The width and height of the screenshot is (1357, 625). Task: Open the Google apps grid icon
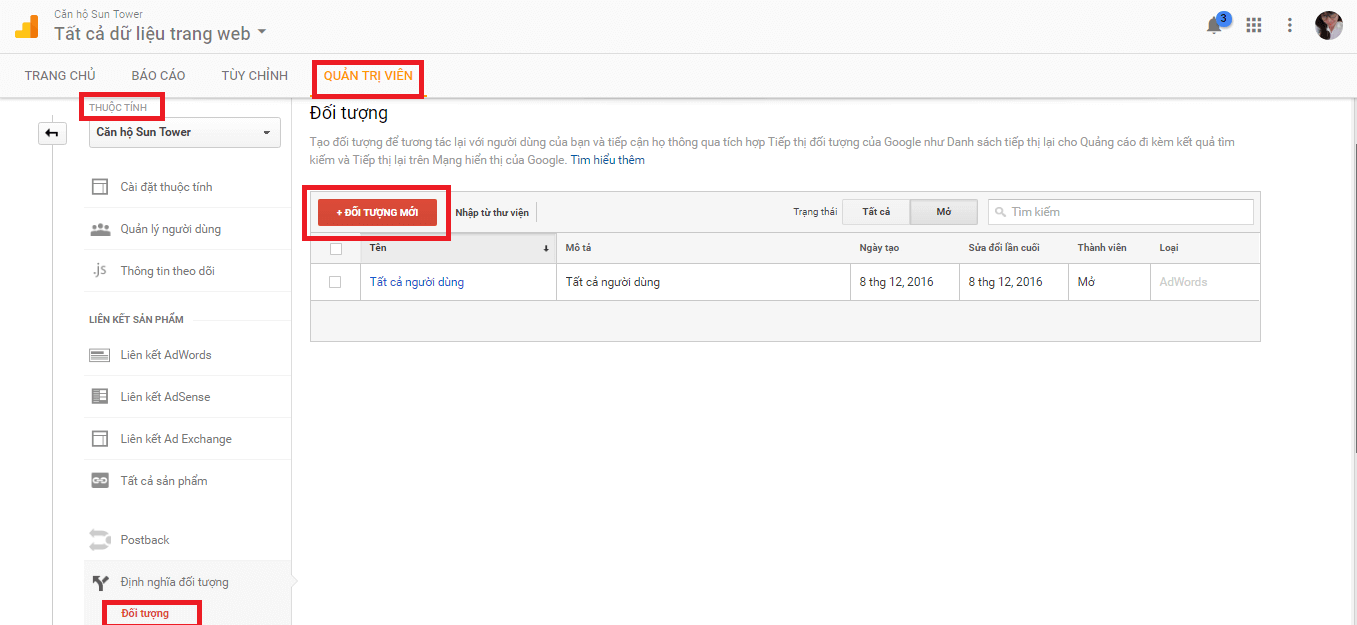pyautogui.click(x=1254, y=26)
